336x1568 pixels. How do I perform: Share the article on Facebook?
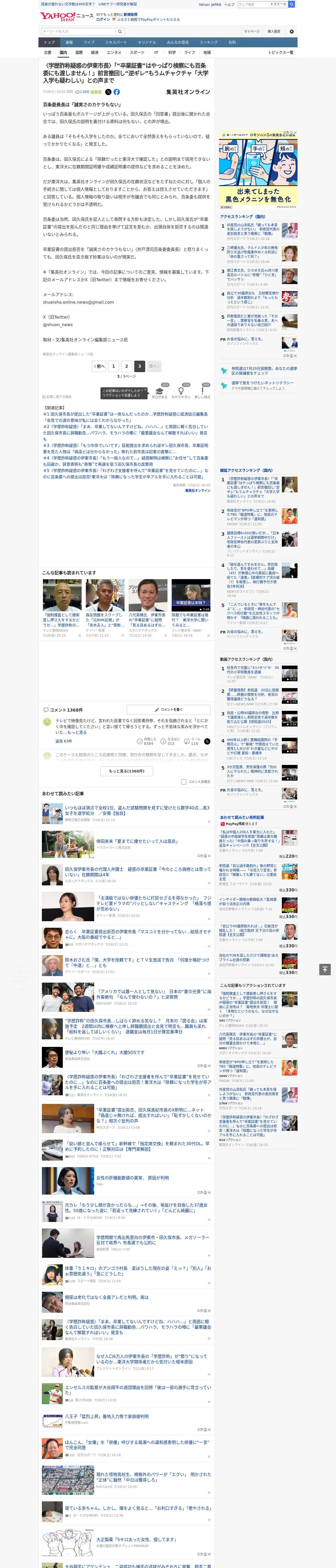coord(116,92)
